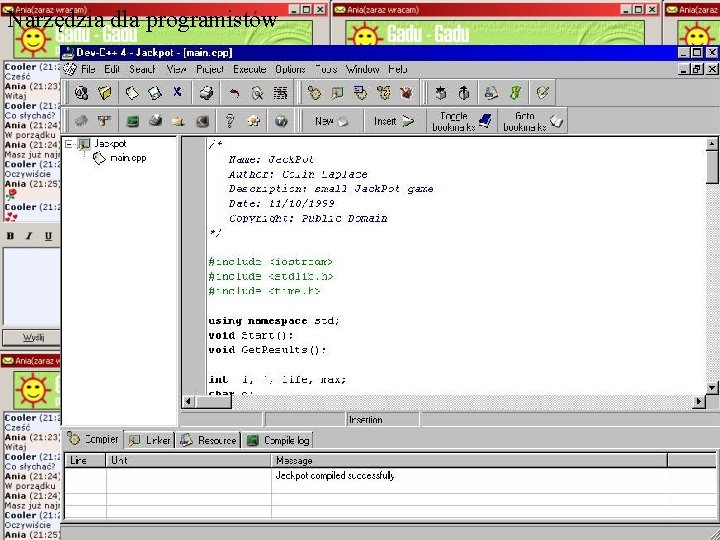Click the magnifier find icon

pyautogui.click(x=258, y=93)
